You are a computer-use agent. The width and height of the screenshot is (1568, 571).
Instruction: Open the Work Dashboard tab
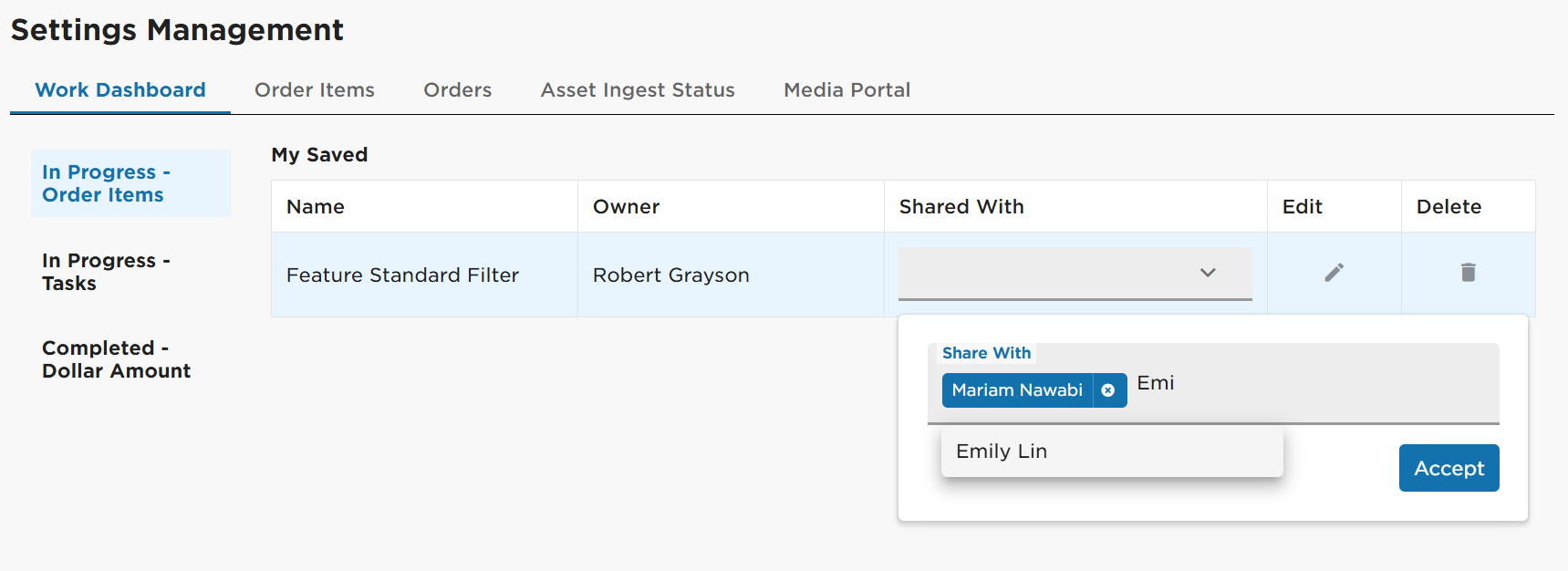pyautogui.click(x=120, y=90)
